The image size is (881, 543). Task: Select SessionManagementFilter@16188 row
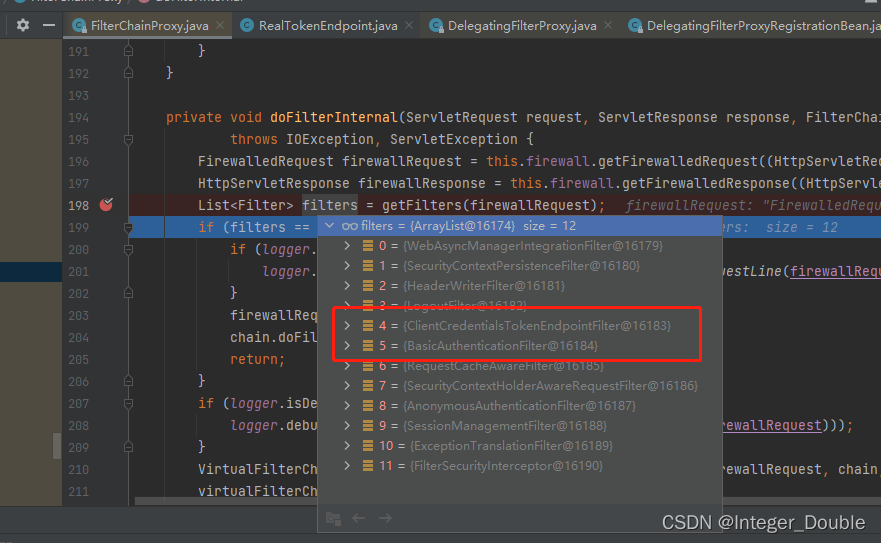tap(520, 426)
